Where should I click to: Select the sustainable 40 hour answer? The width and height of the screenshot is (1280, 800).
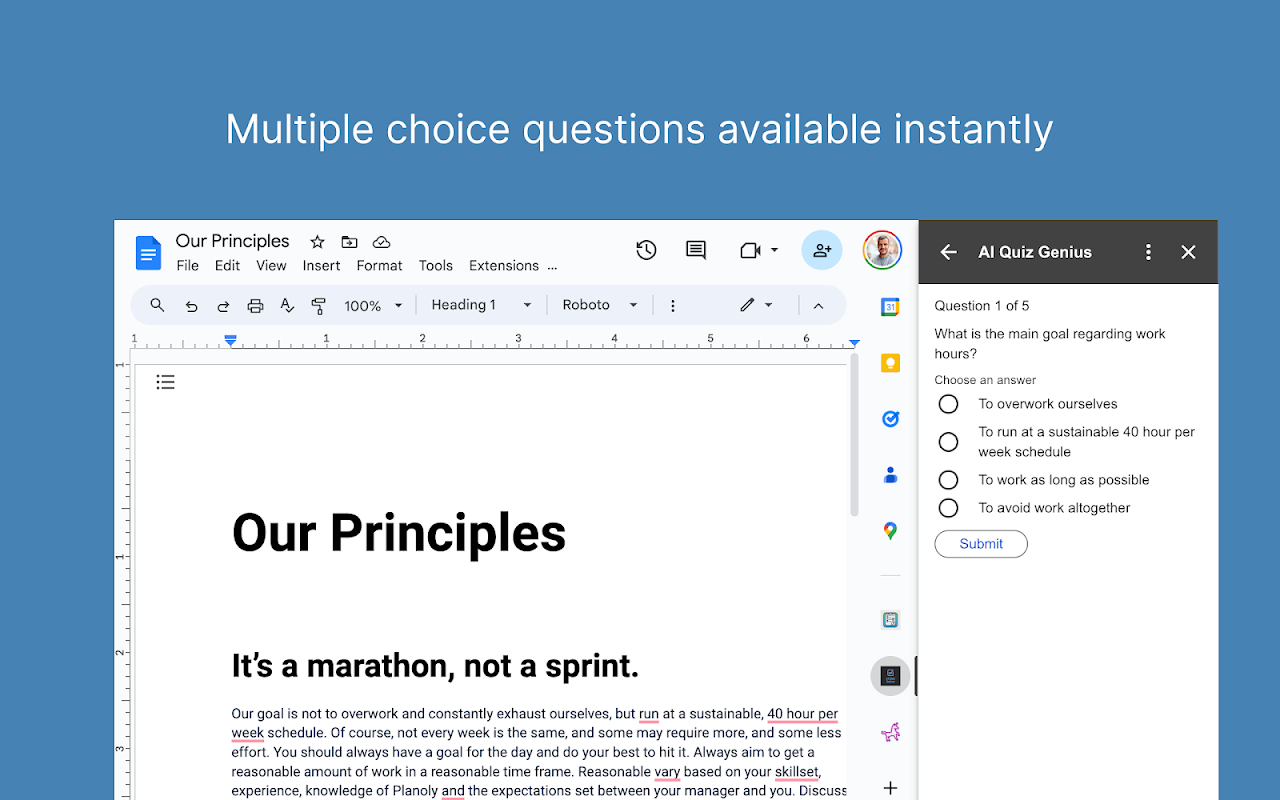pyautogui.click(x=948, y=442)
